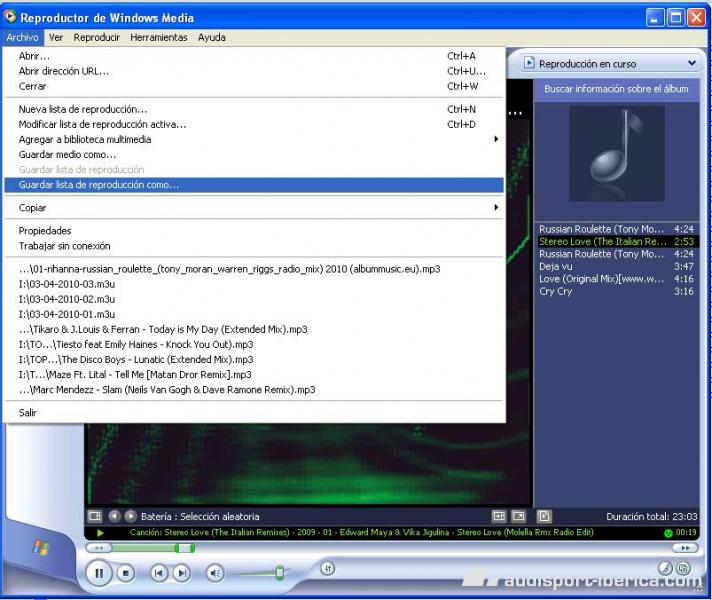
Task: Open recent playlist I:\03-04-2010-03.m3u
Action: pyautogui.click(x=254, y=284)
